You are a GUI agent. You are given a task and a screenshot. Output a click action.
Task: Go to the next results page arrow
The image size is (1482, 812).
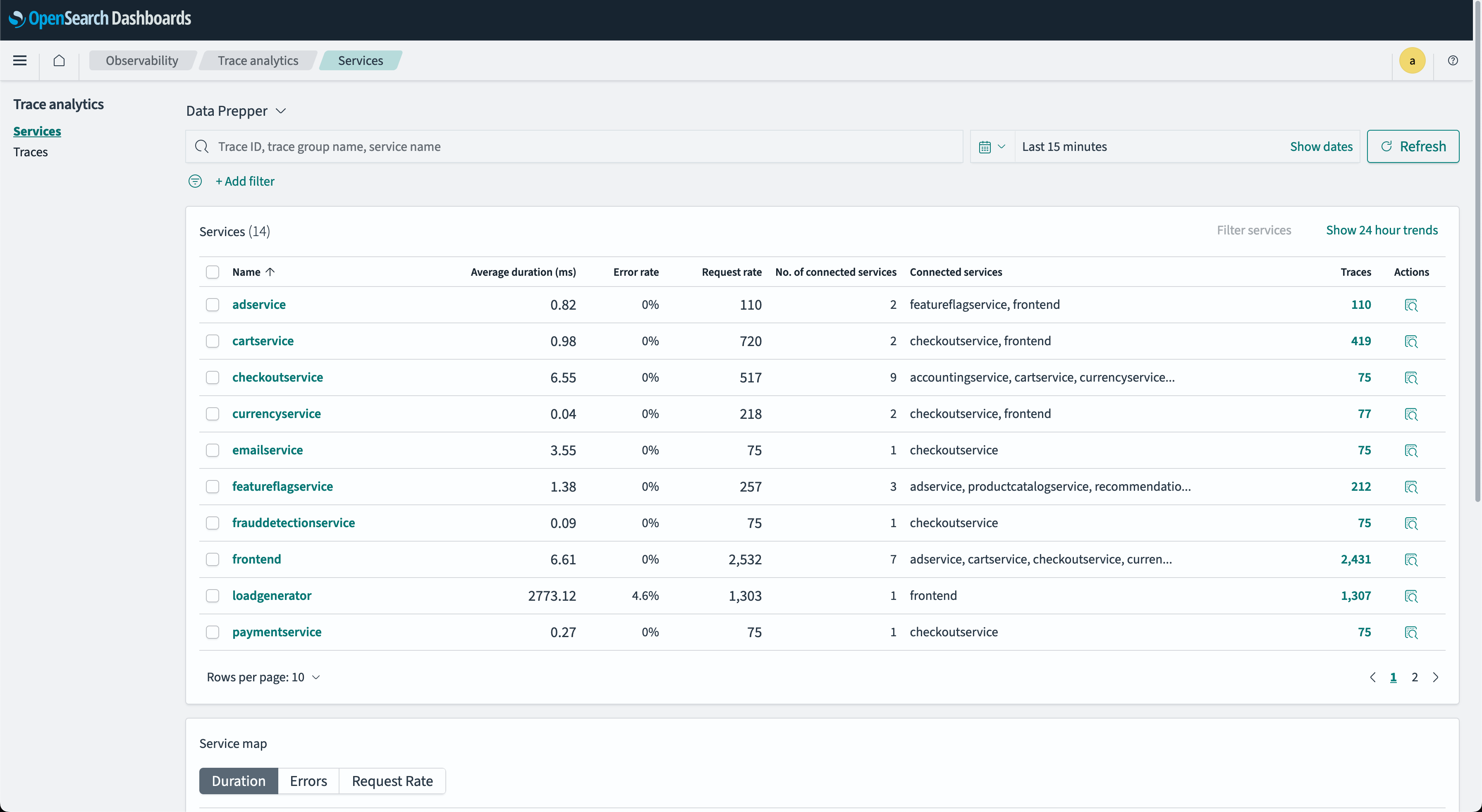click(x=1436, y=677)
